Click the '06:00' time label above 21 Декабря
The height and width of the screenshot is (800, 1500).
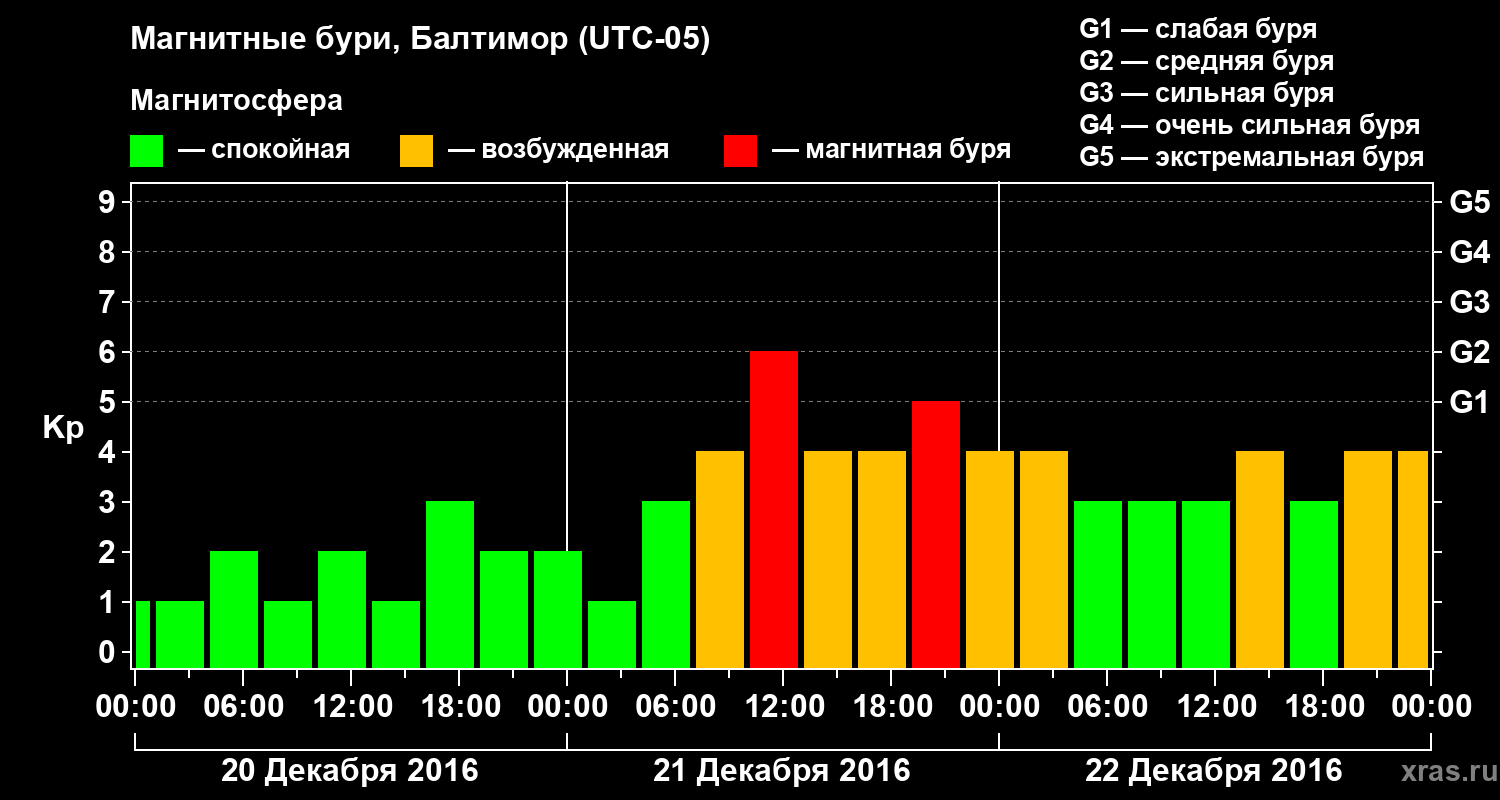click(675, 707)
